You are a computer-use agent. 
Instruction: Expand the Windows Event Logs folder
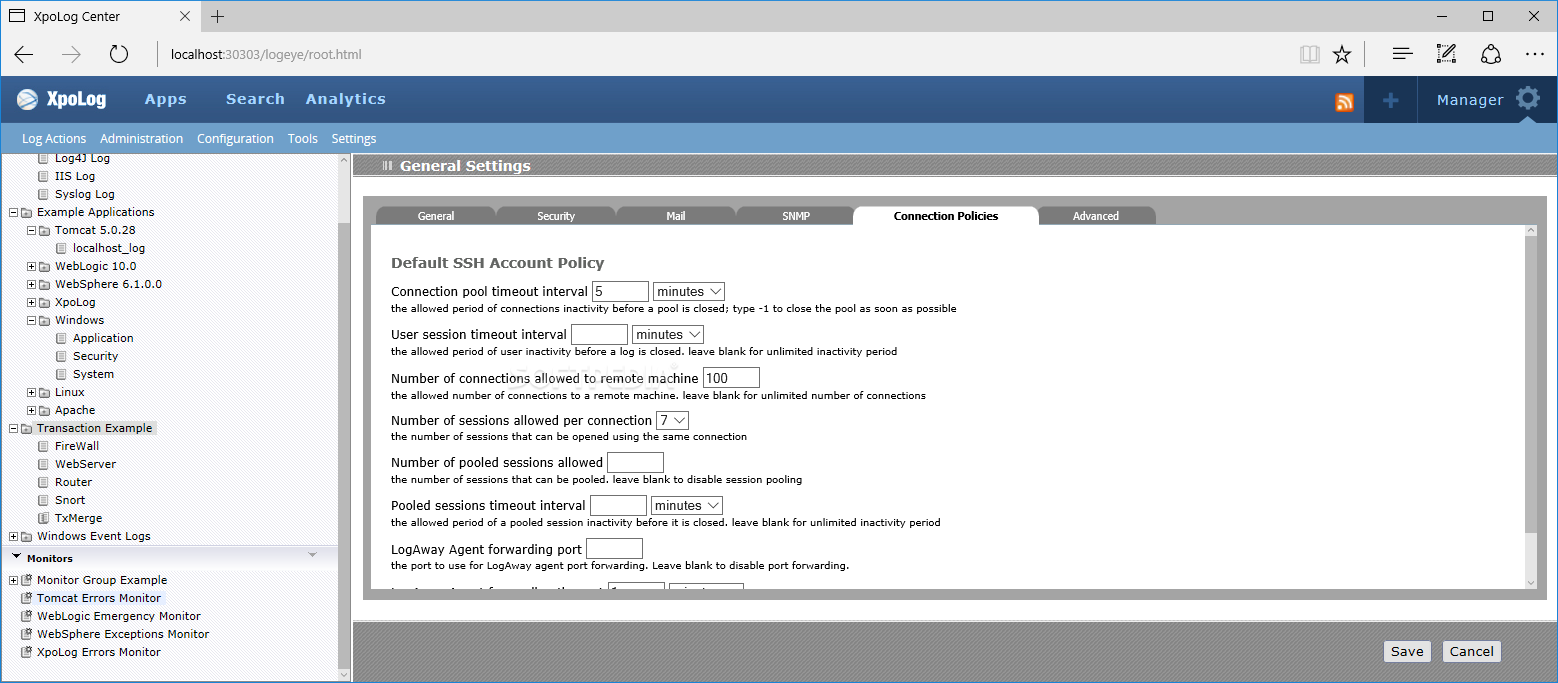point(13,536)
